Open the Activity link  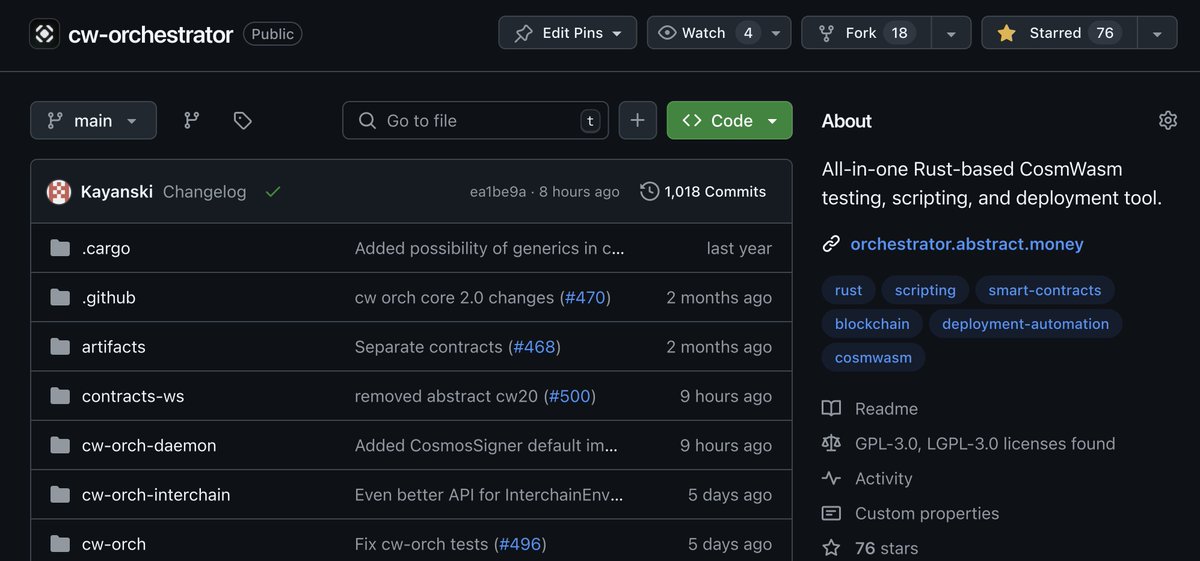pos(884,478)
